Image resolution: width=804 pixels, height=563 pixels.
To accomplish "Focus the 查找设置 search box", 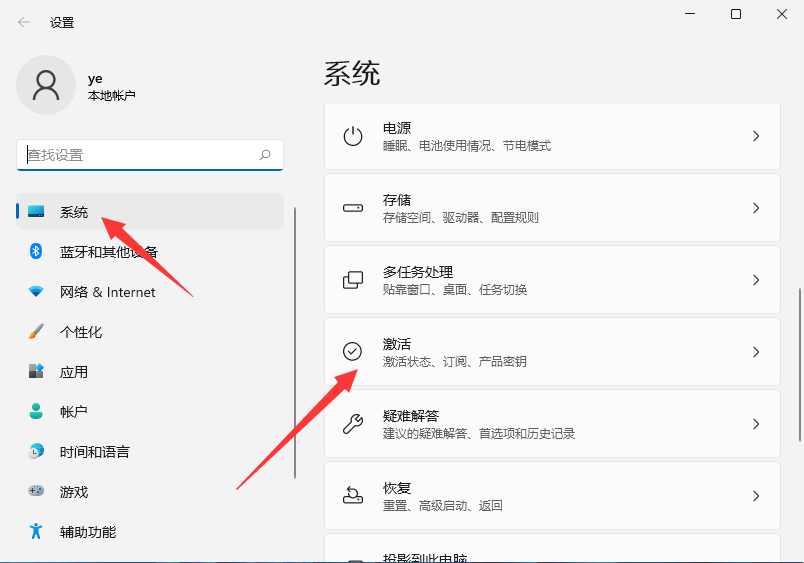I will [150, 155].
